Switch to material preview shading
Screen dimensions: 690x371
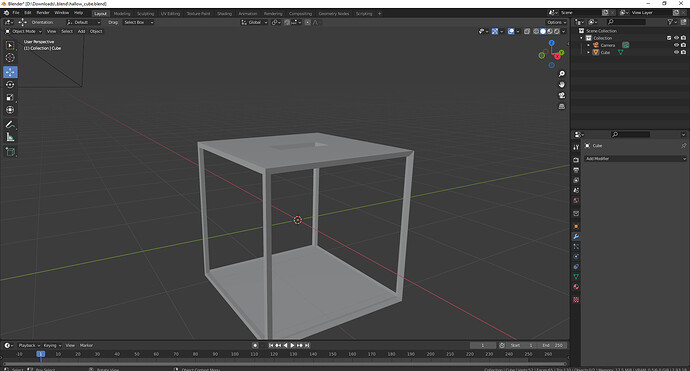tap(550, 31)
